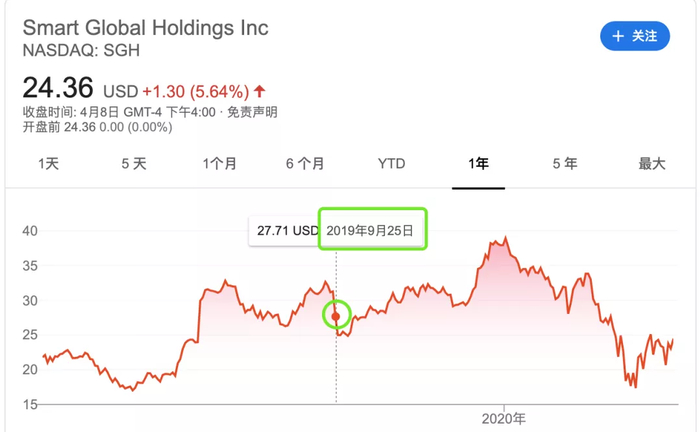Click the 40 y-axis label
Screen dimensions: 700x432
click(x=30, y=231)
